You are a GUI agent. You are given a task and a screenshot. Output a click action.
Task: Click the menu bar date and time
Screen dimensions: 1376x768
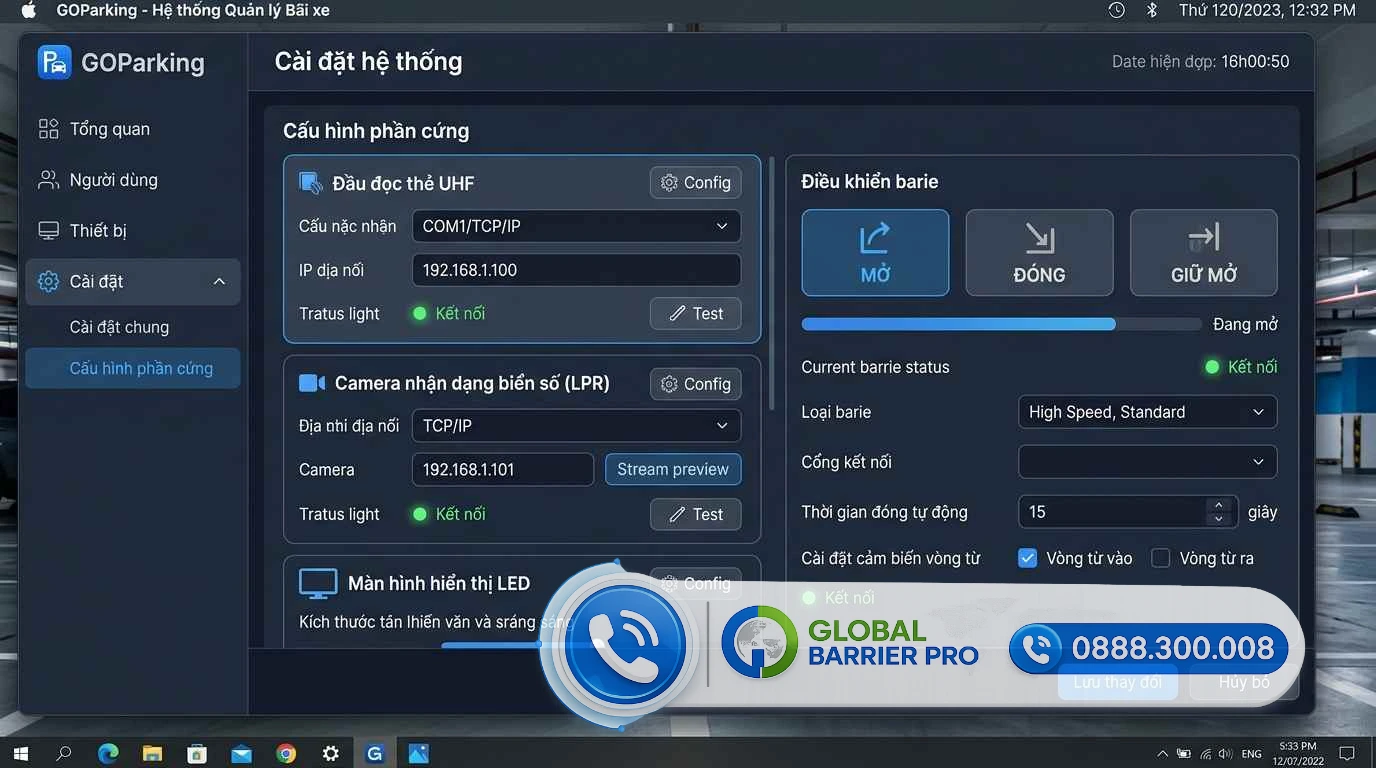tap(1267, 10)
